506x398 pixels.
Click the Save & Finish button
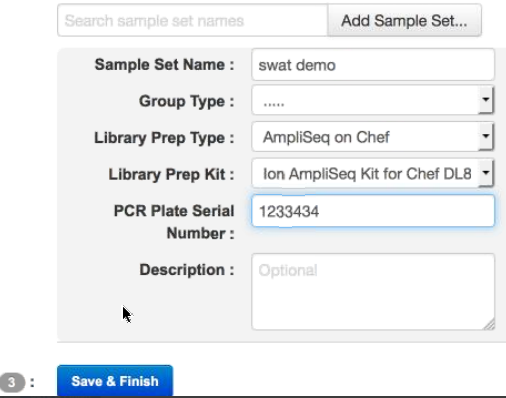pos(115,381)
